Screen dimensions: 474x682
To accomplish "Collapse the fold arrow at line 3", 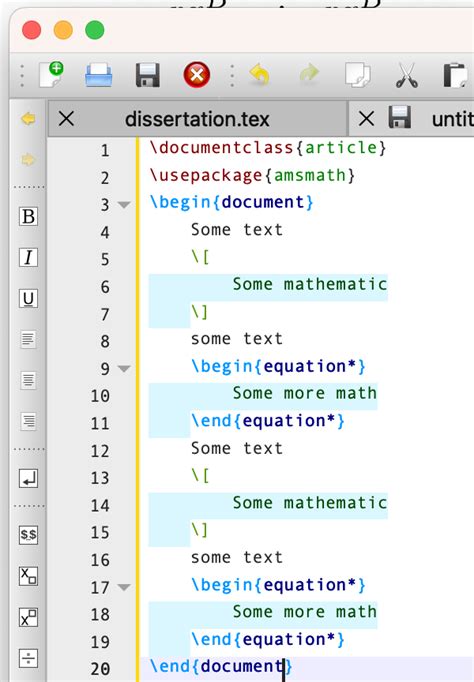I will pos(124,204).
